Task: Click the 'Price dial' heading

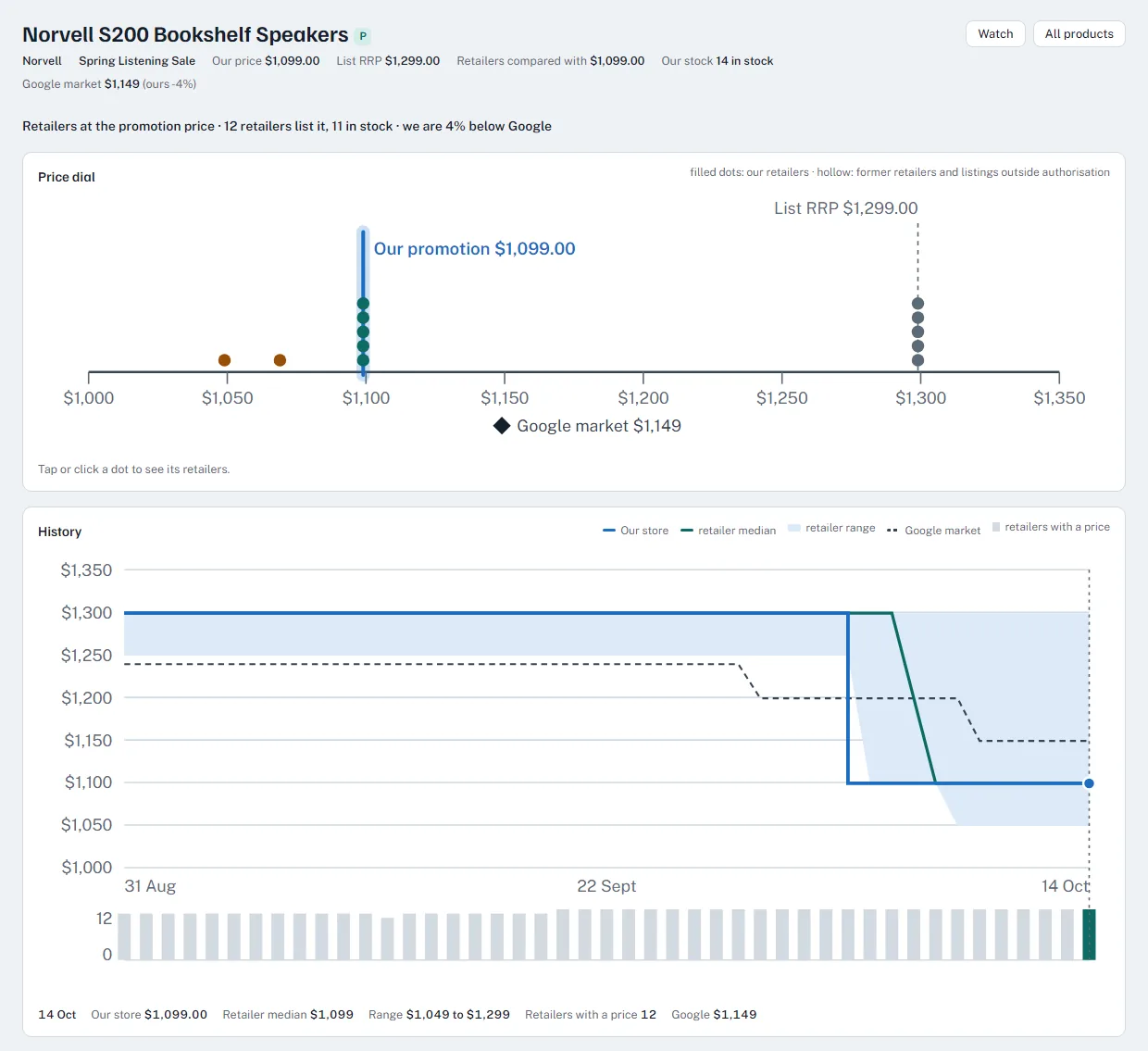Action: [67, 177]
